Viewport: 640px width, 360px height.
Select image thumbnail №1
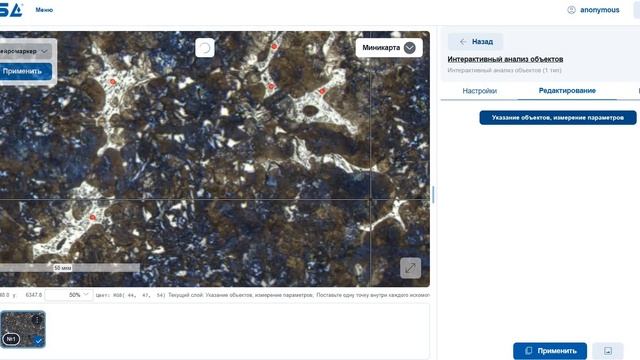click(x=23, y=329)
